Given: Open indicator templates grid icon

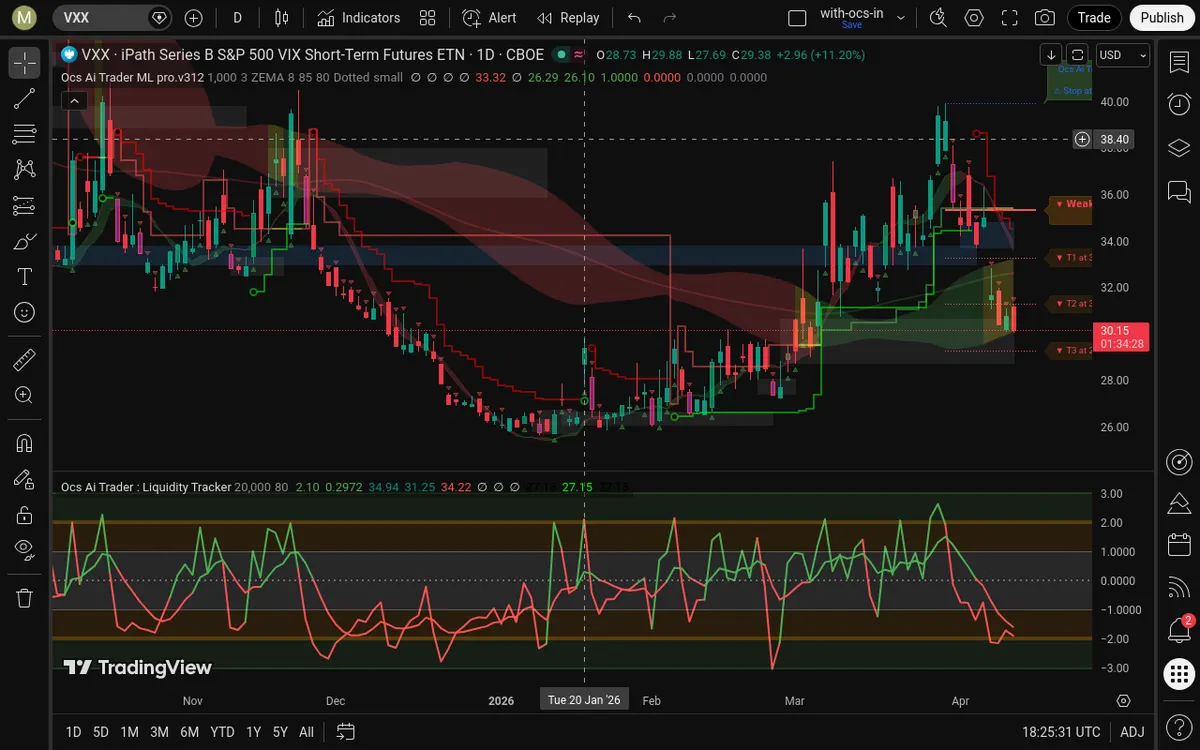Looking at the screenshot, I should click(x=428, y=18).
